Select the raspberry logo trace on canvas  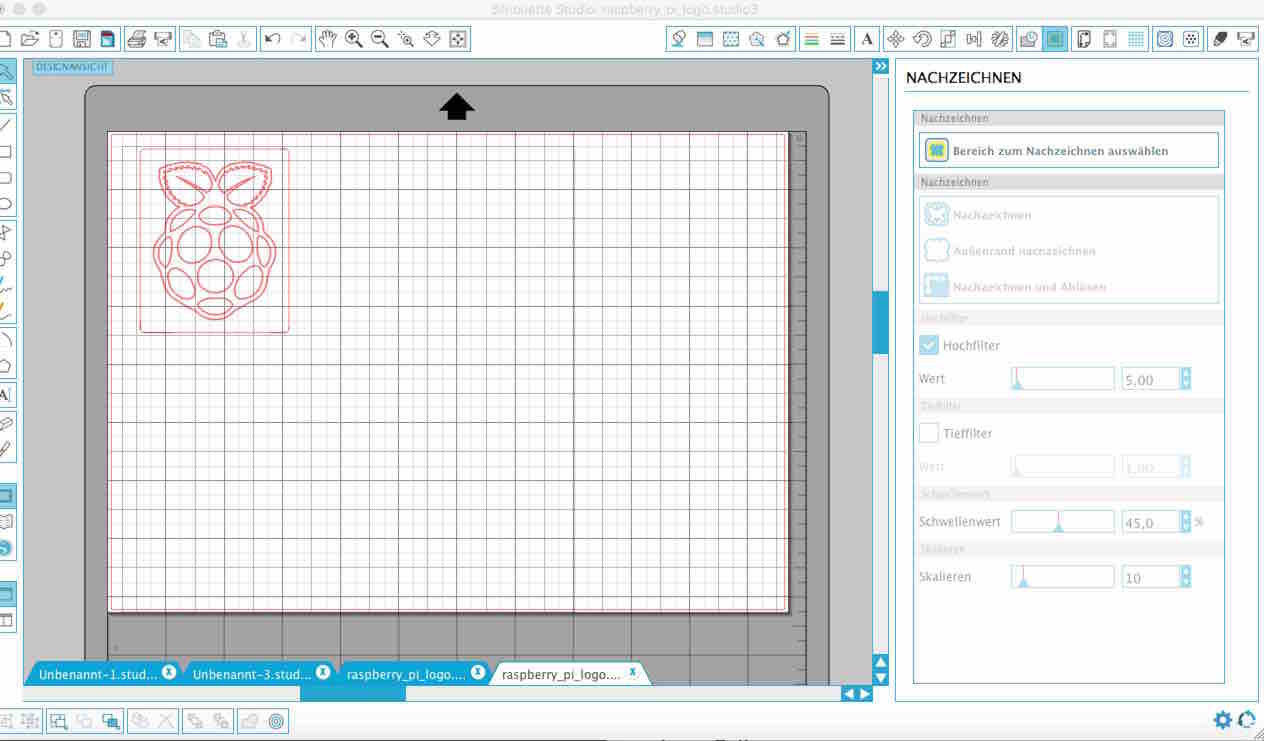pos(214,240)
